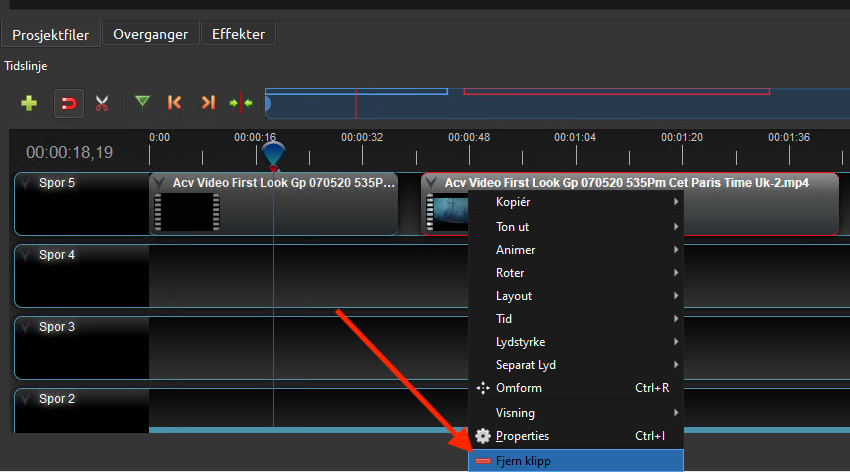
Task: Jump to next marker arrow icon
Action: pyautogui.click(x=207, y=102)
